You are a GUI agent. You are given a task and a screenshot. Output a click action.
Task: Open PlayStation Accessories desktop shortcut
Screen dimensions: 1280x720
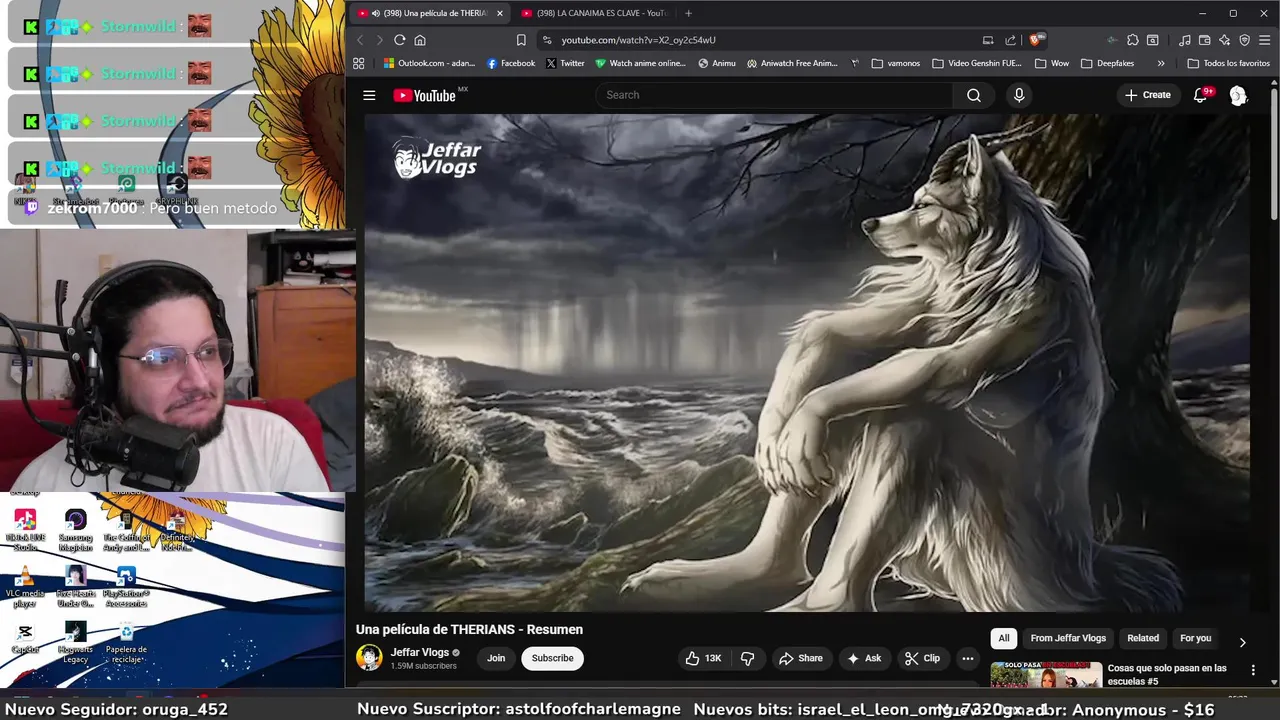coord(126,587)
